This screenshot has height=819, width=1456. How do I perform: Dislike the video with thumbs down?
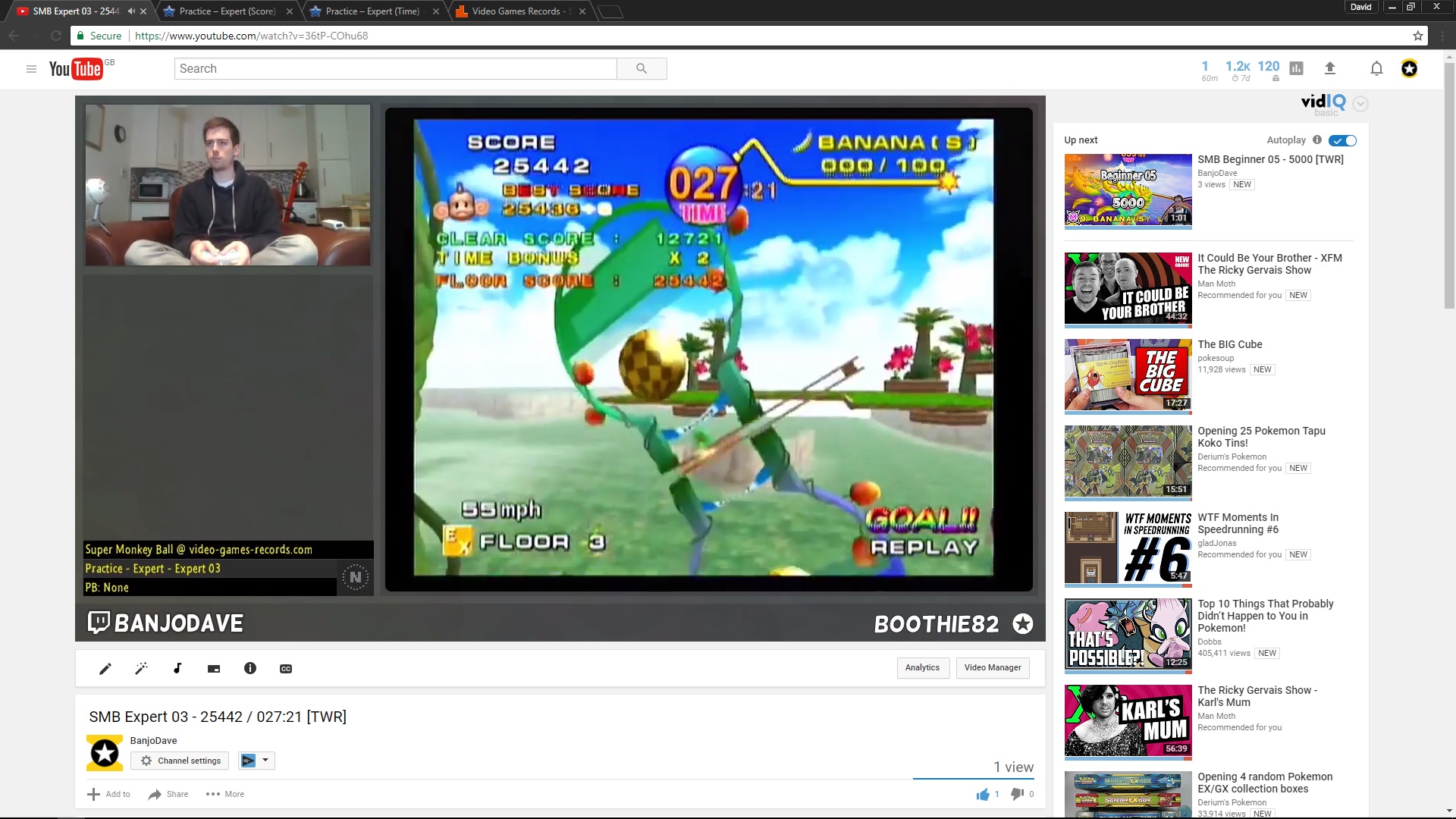click(x=1017, y=794)
